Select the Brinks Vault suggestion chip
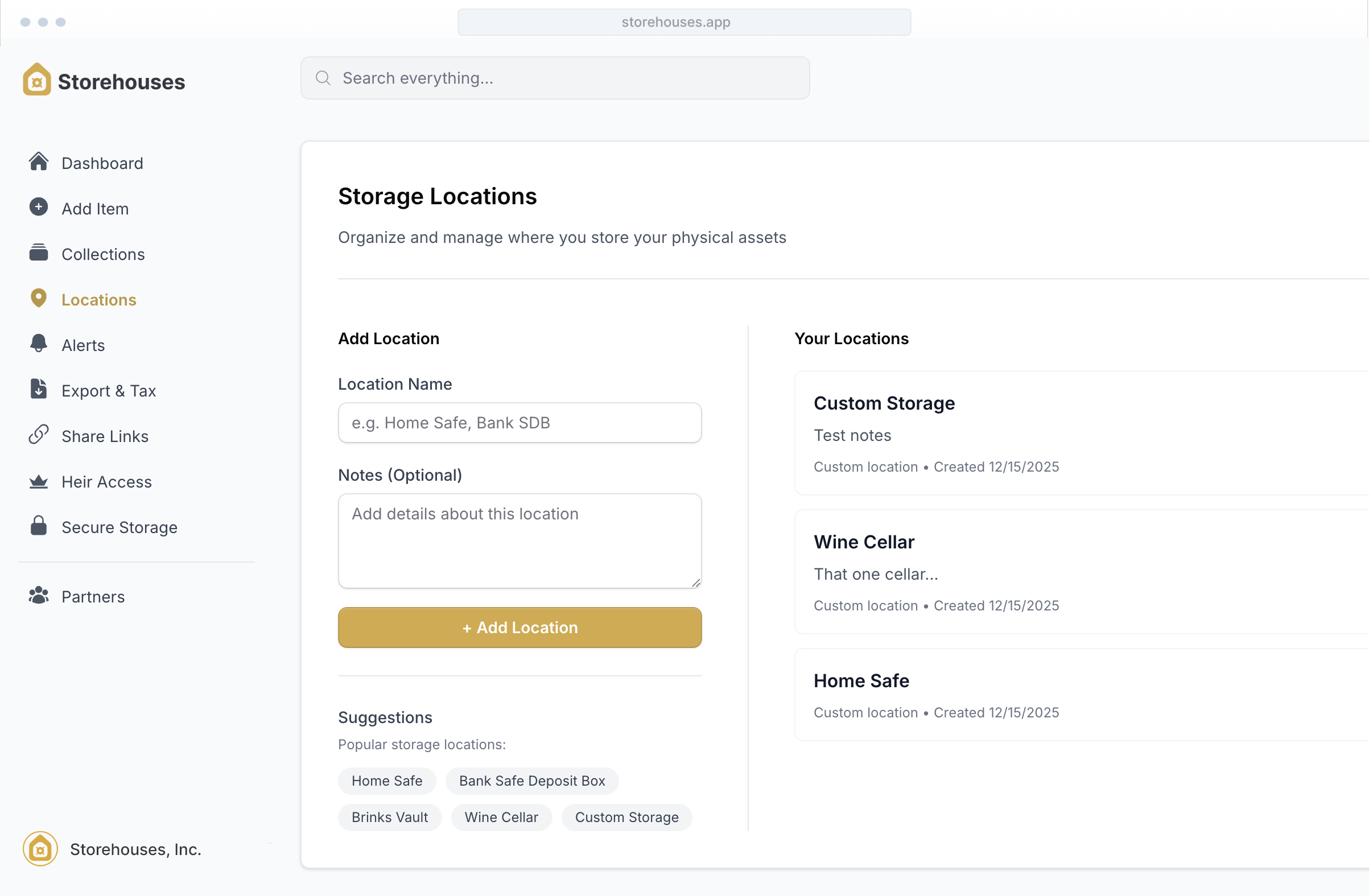1369x896 pixels. [389, 816]
